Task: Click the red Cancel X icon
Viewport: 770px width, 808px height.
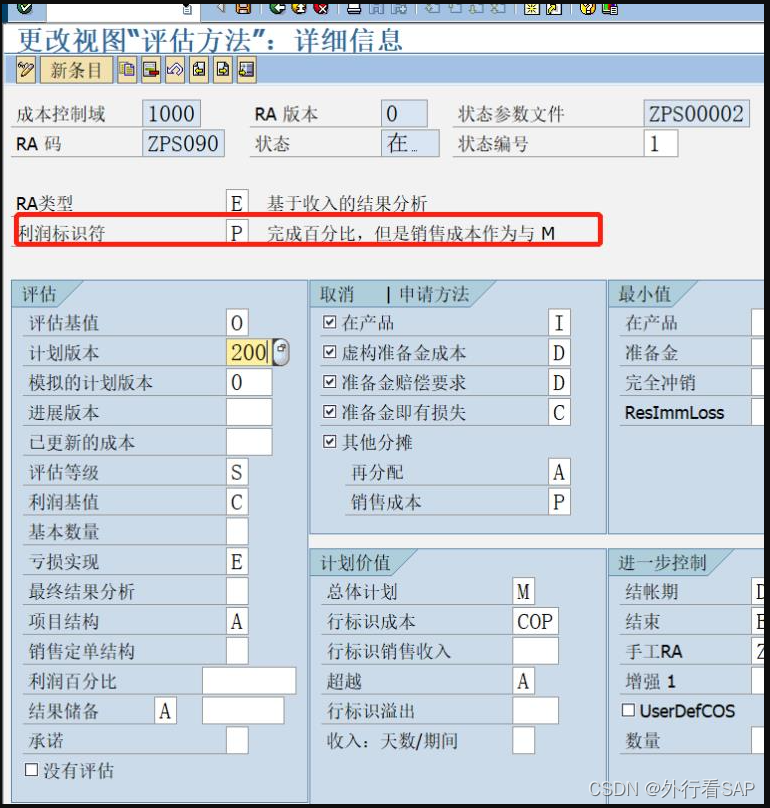Action: tap(321, 7)
